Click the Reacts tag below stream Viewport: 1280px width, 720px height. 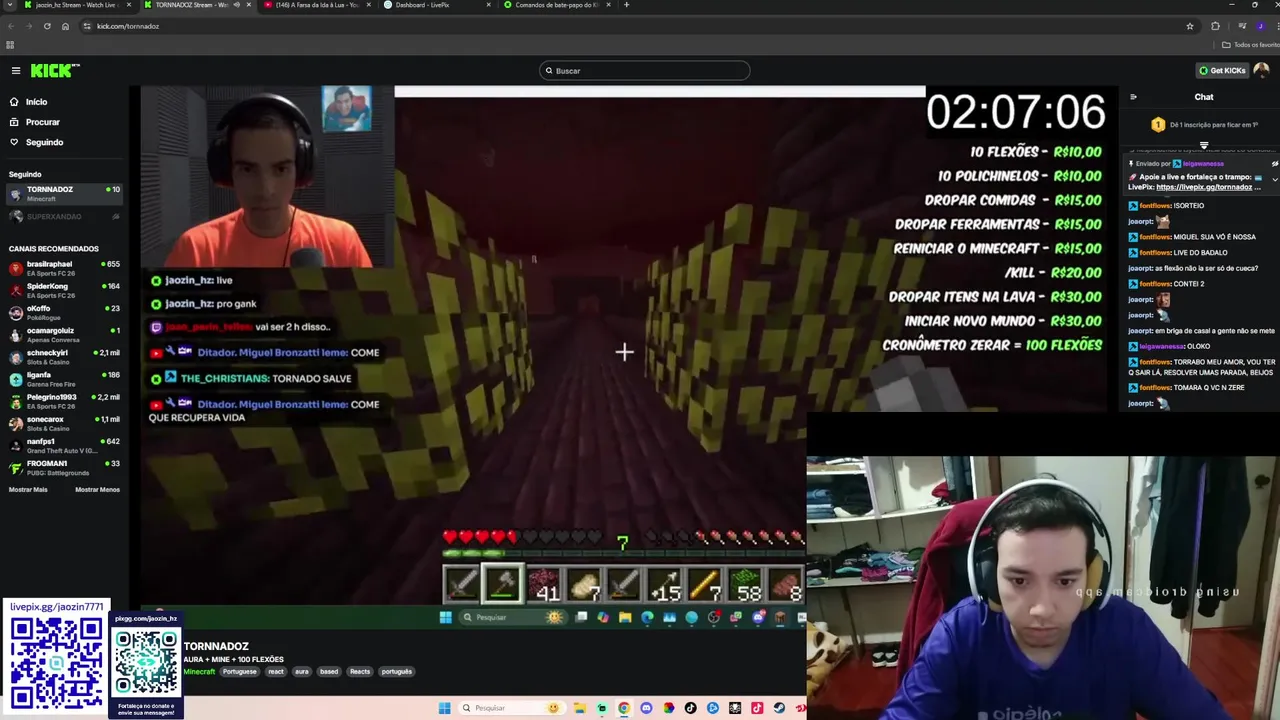click(360, 672)
